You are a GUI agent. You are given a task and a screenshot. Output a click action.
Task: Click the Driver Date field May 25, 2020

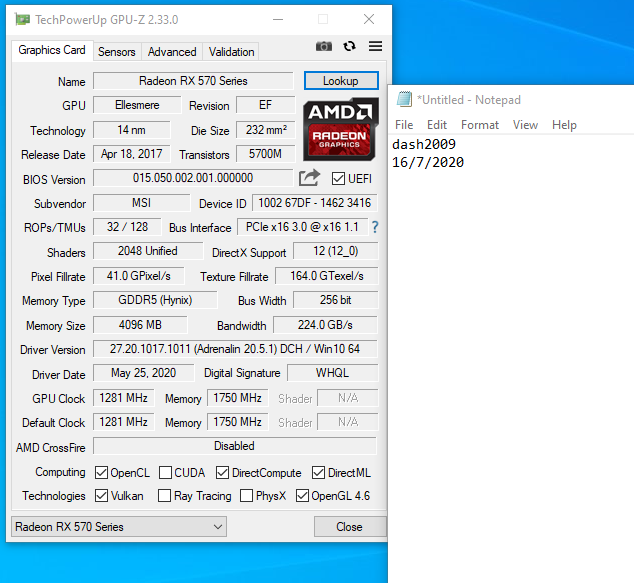[144, 373]
